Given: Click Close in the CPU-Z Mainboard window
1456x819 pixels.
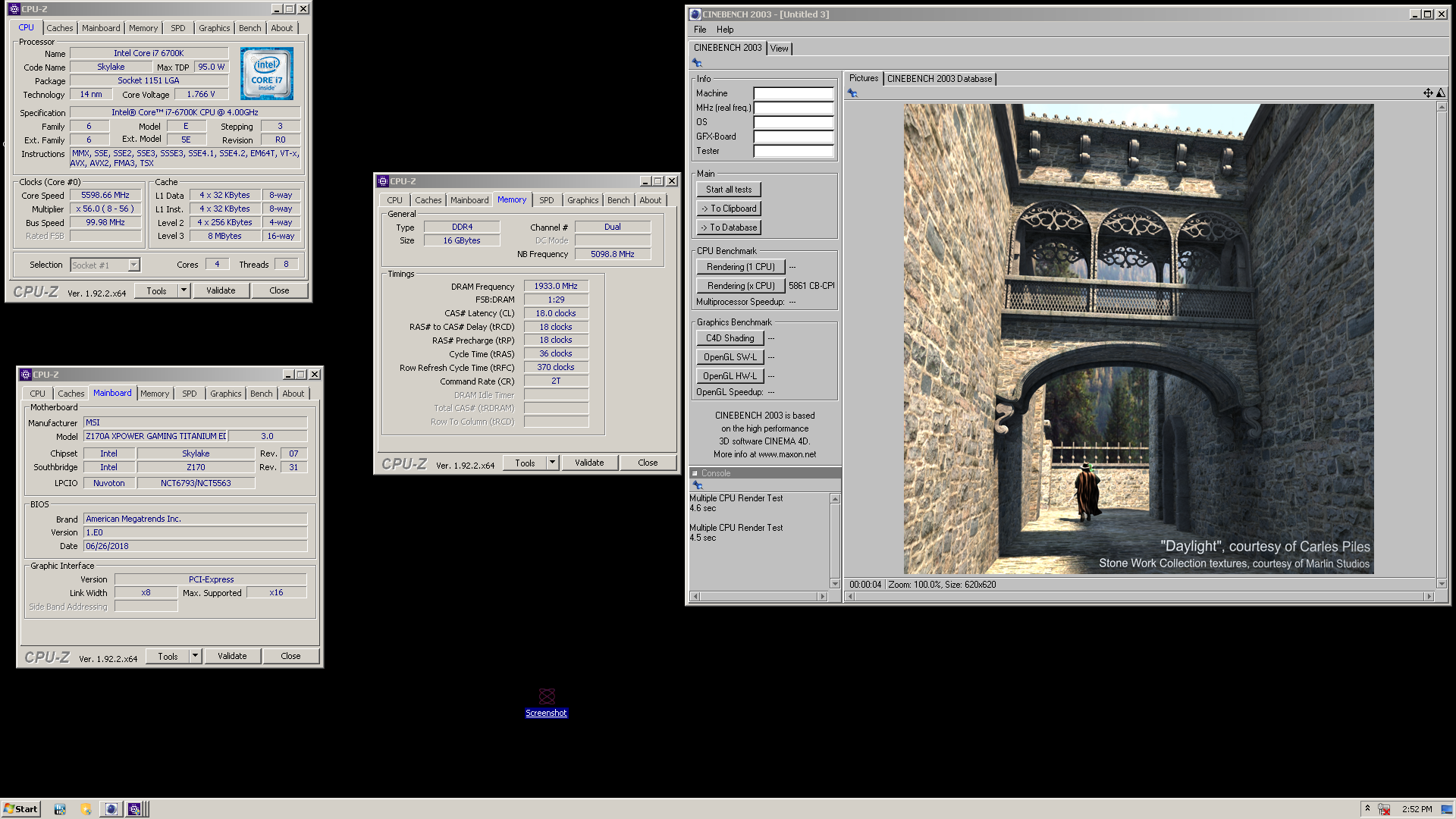Looking at the screenshot, I should click(290, 656).
